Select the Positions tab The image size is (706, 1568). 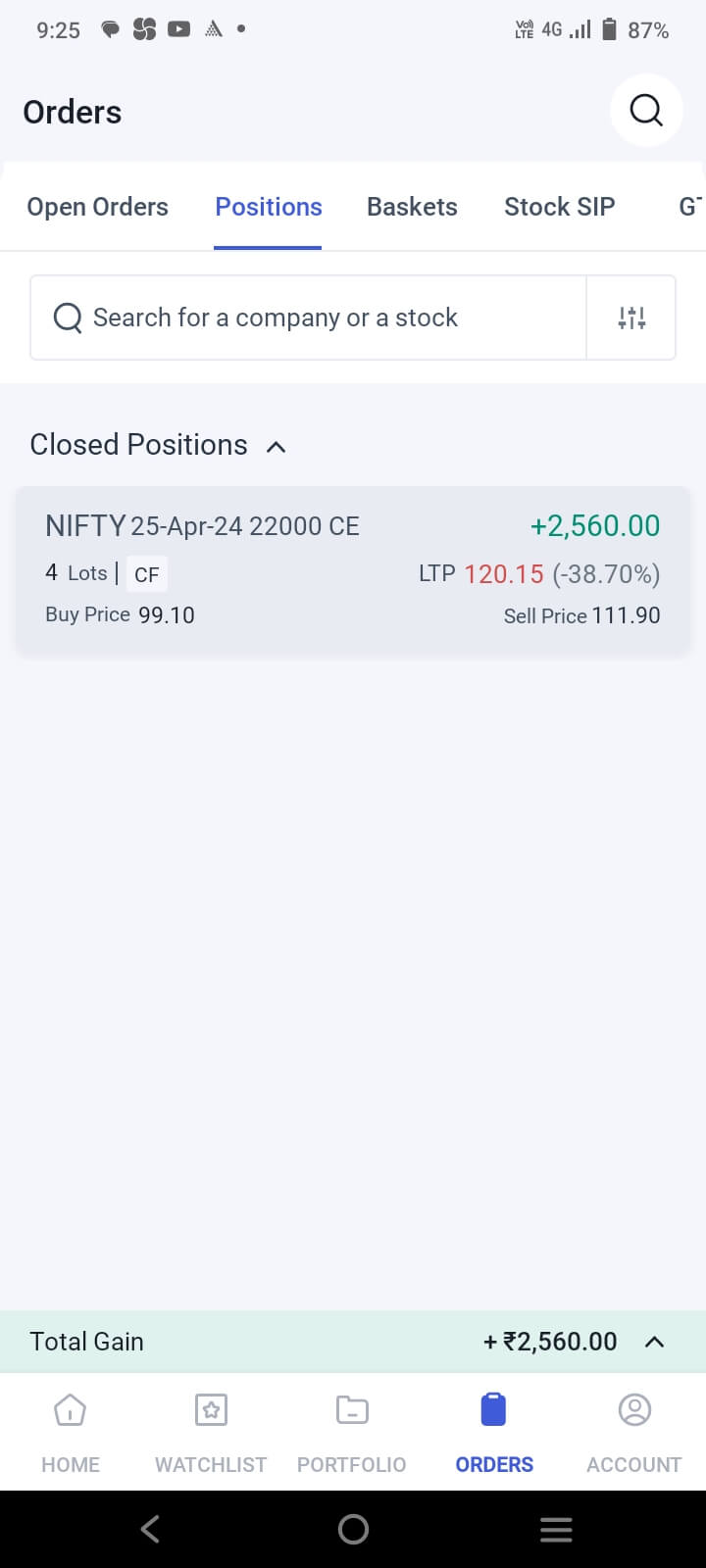click(269, 207)
